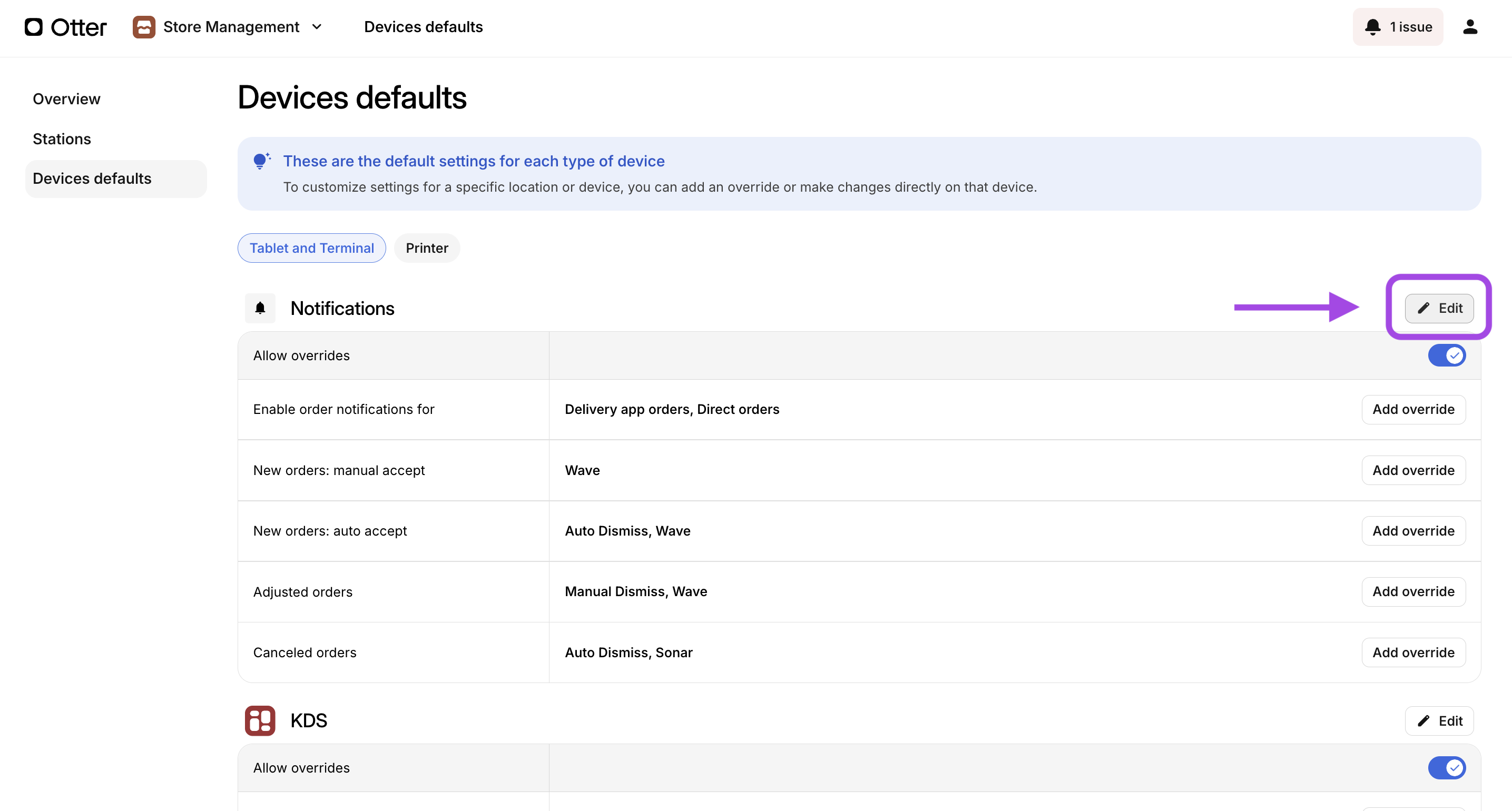1512x811 pixels.
Task: Disable Allow overrides toggle for KDS
Action: click(x=1446, y=768)
